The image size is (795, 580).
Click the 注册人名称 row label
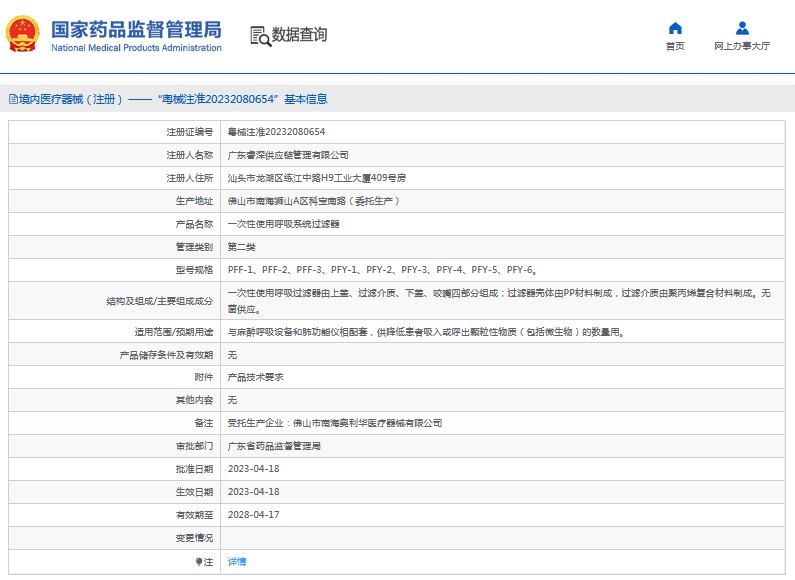click(190, 155)
